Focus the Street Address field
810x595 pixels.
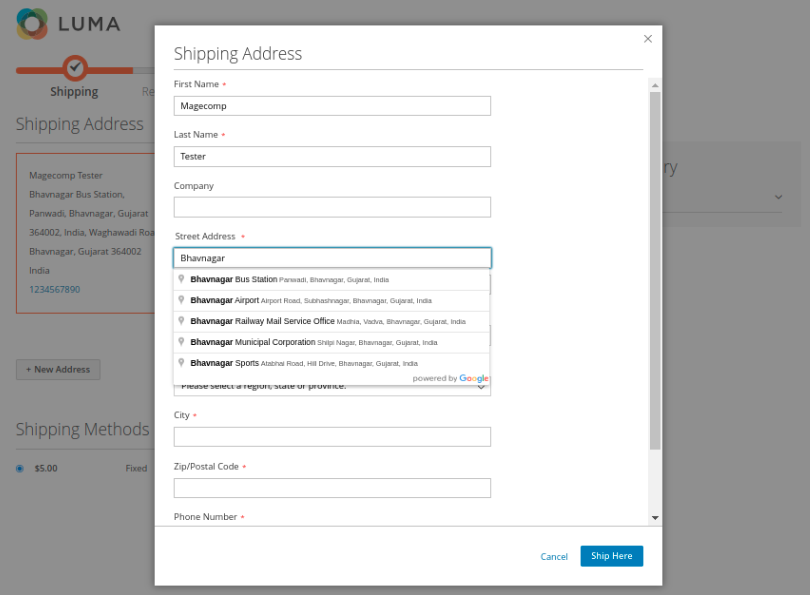pos(332,258)
